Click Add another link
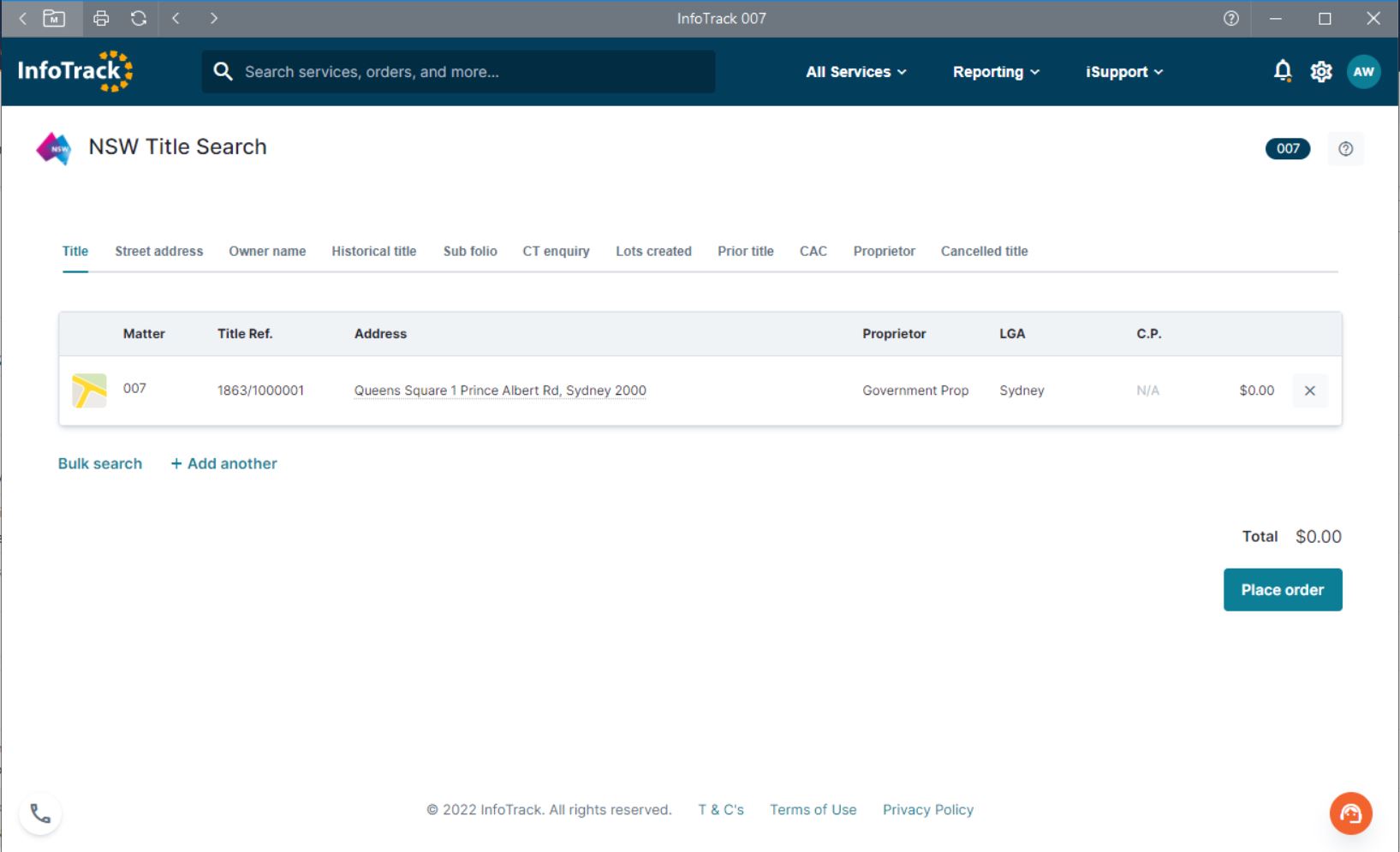Screen dimensions: 1400x852 click(224, 463)
